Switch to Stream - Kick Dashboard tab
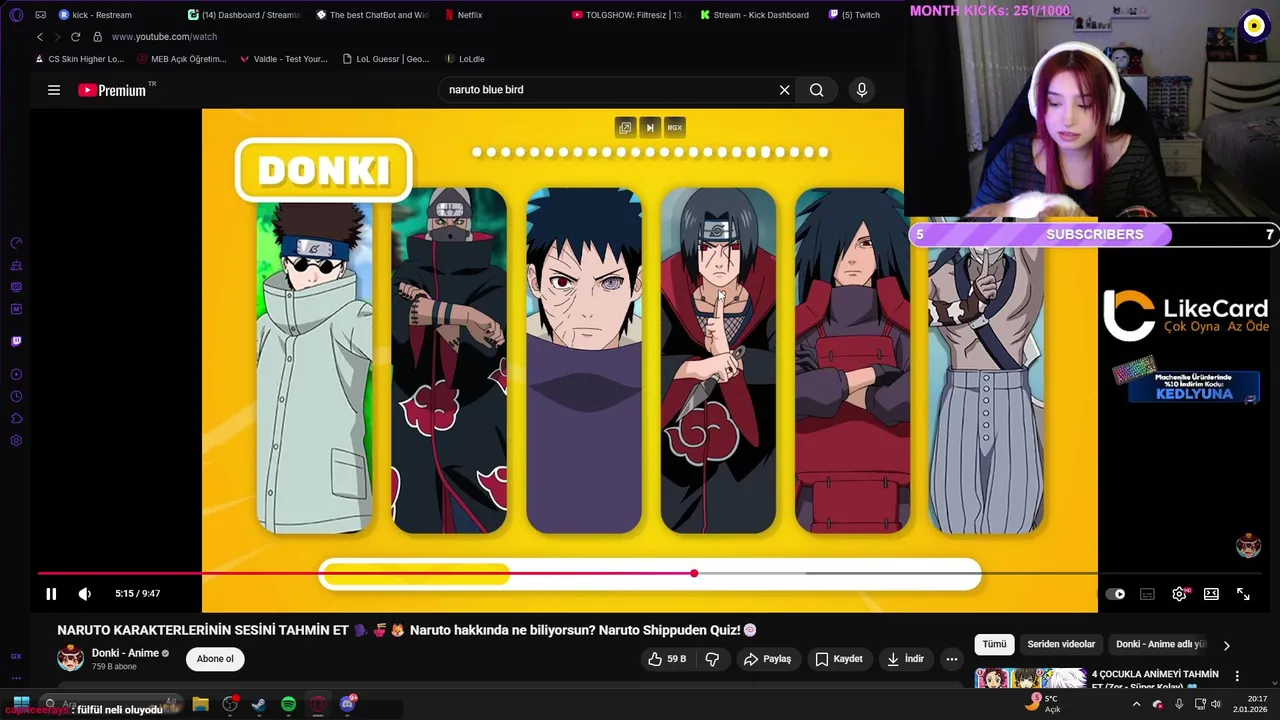Screen dimensions: 1280x720 click(x=755, y=15)
